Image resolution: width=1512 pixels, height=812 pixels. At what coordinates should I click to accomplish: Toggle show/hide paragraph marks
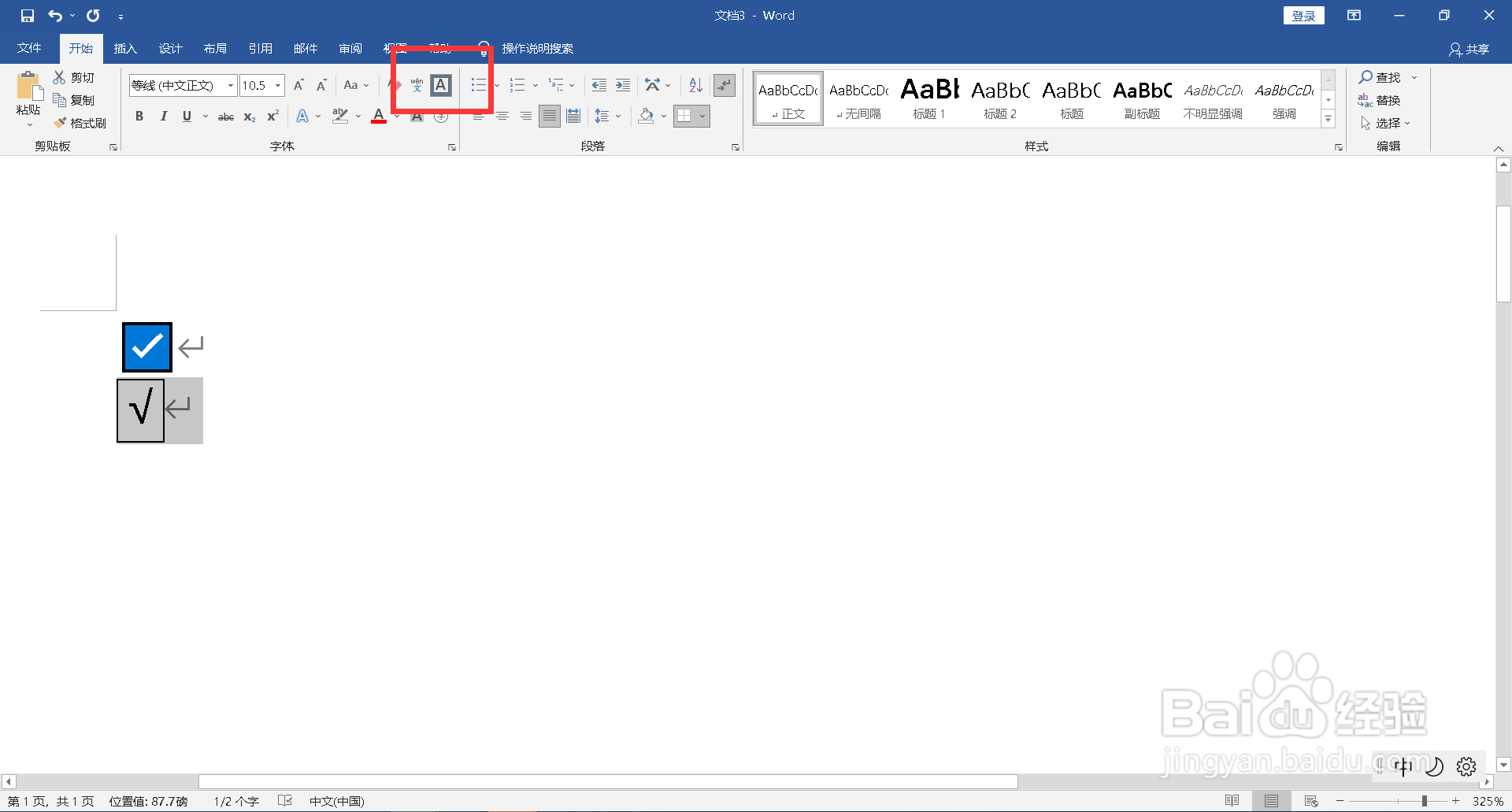(724, 85)
